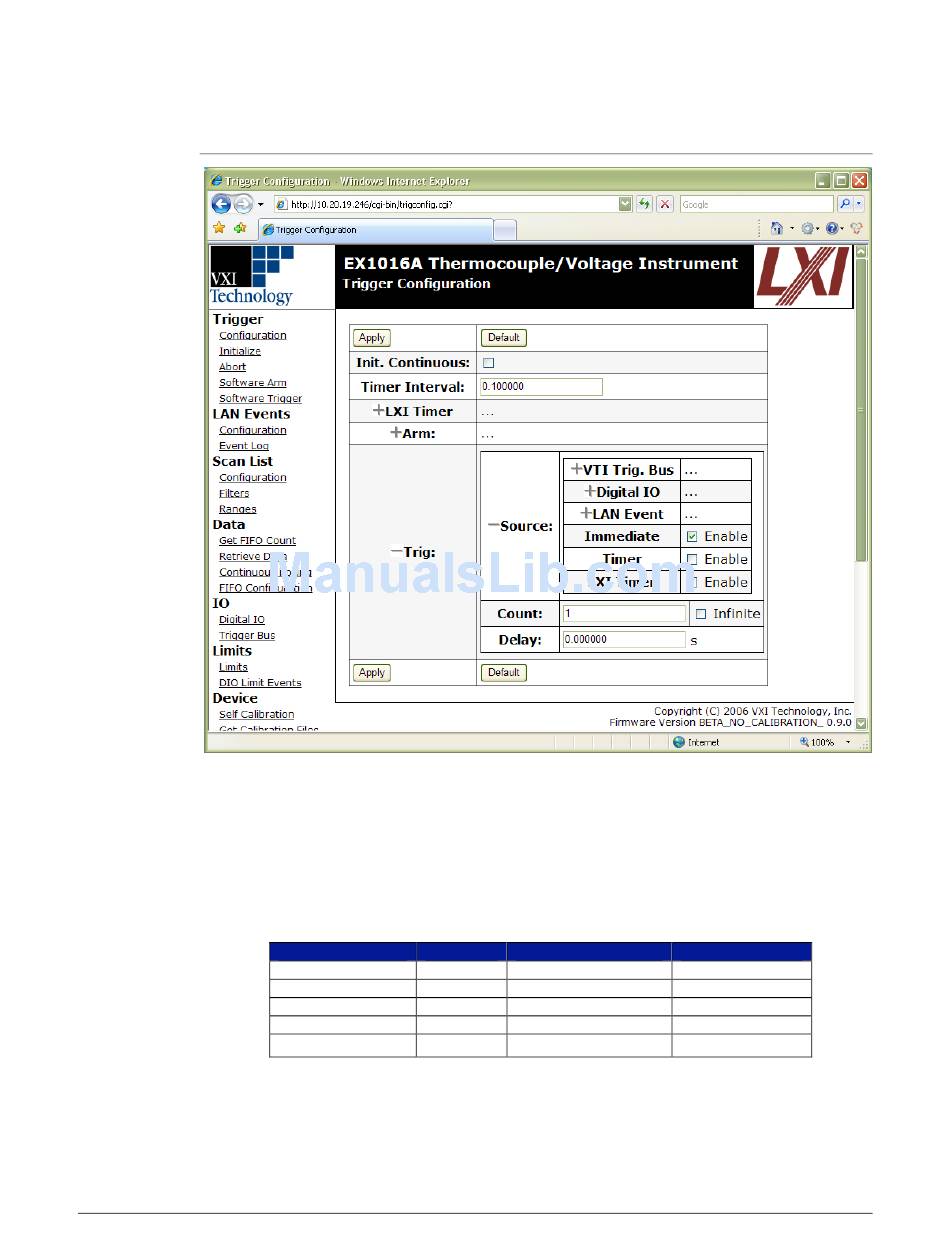This screenshot has height=1254, width=950.
Task: Click the page vertical scrollbar
Action: [861, 410]
